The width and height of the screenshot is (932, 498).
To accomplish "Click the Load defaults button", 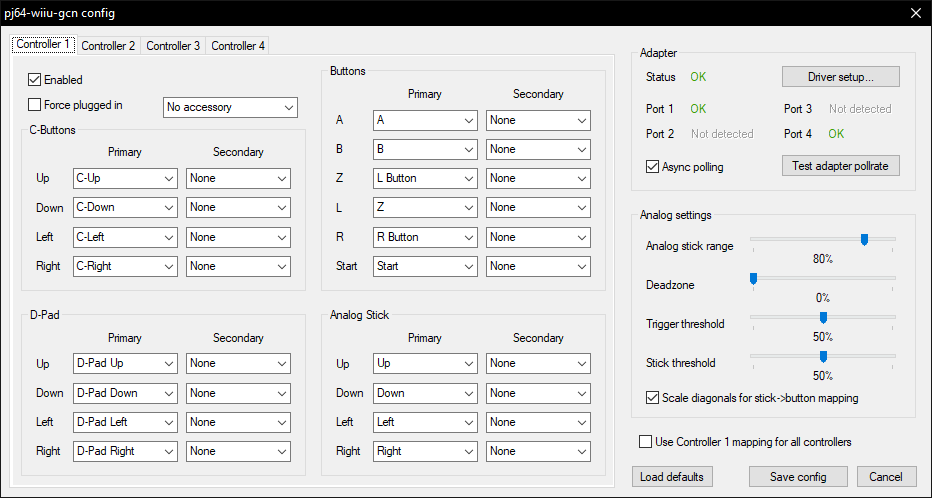I will coord(672,477).
